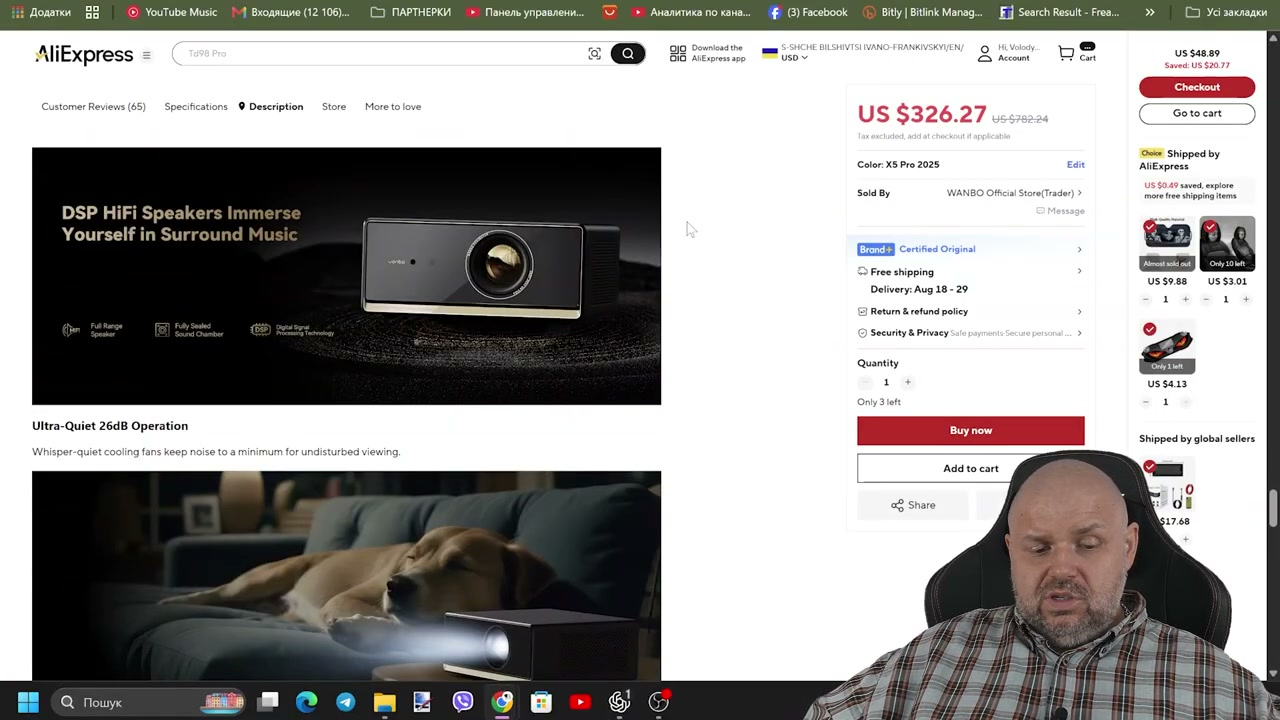
Task: Click the red Checkout button
Action: tap(1197, 87)
